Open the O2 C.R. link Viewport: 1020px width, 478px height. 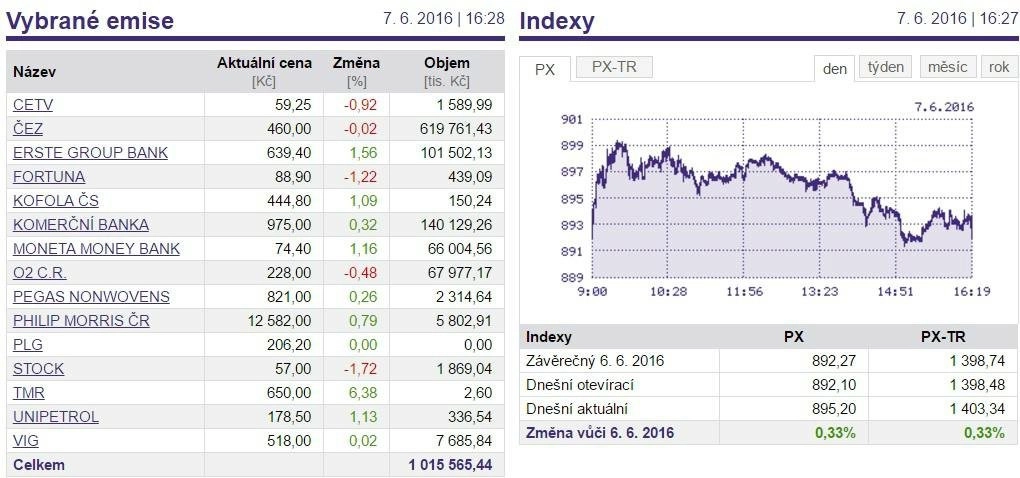point(40,273)
